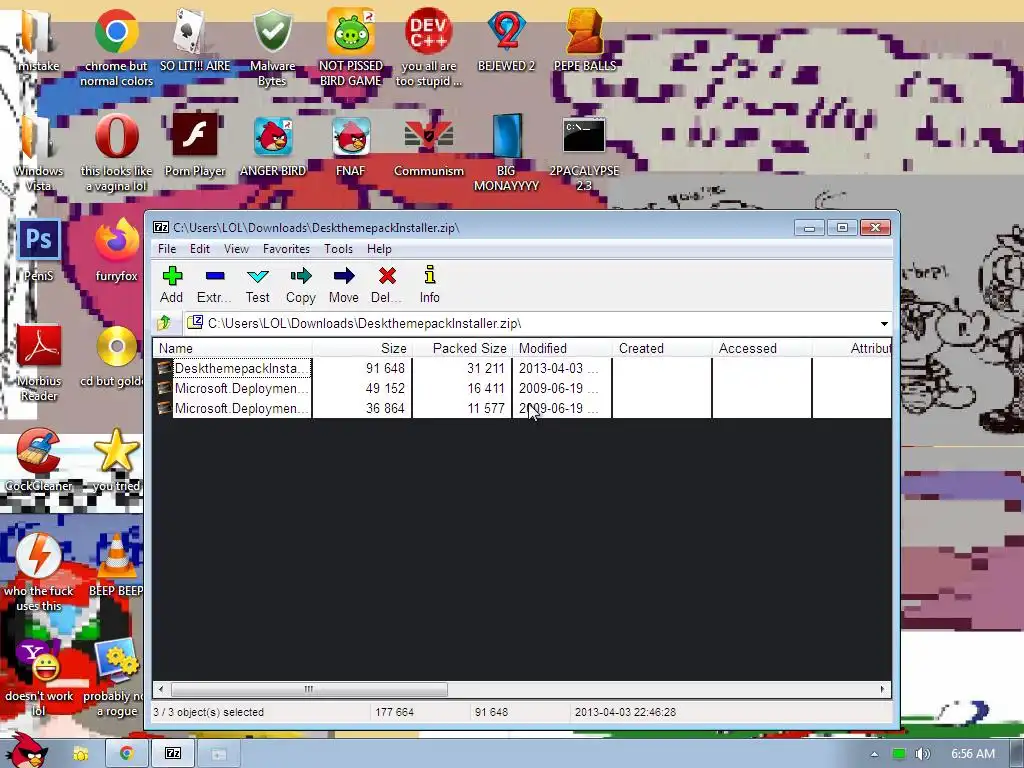Go up one folder level arrow

pos(164,323)
